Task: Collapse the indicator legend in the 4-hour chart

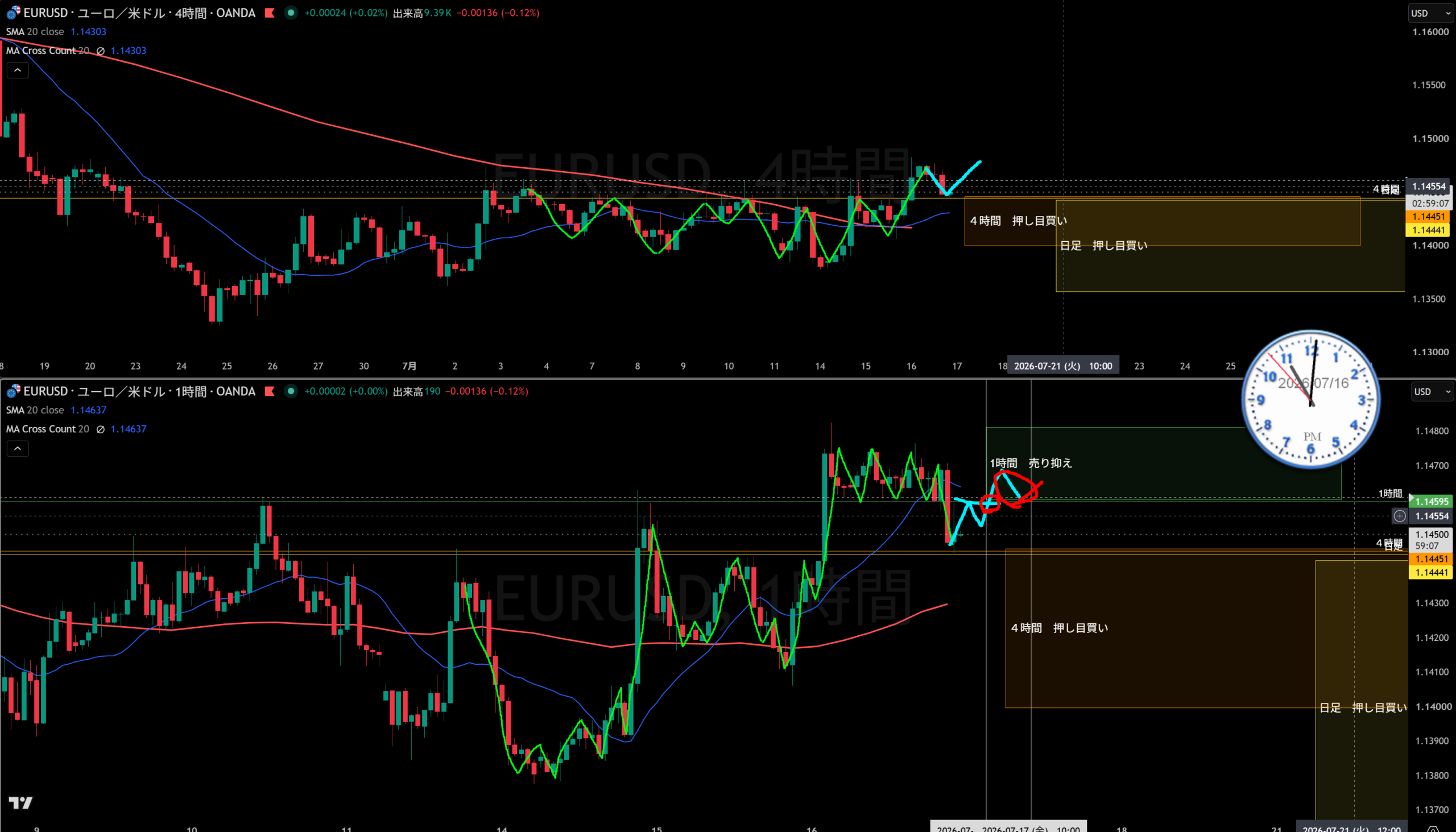Action: pyautogui.click(x=18, y=71)
